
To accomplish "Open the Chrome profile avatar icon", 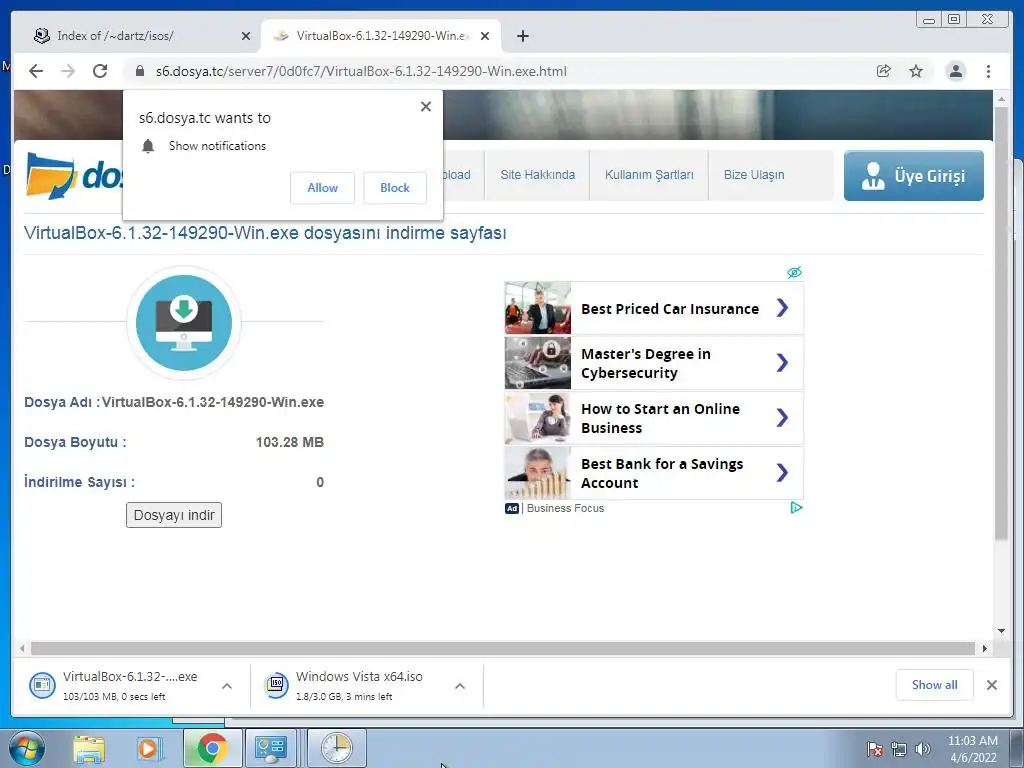I will pos(955,71).
